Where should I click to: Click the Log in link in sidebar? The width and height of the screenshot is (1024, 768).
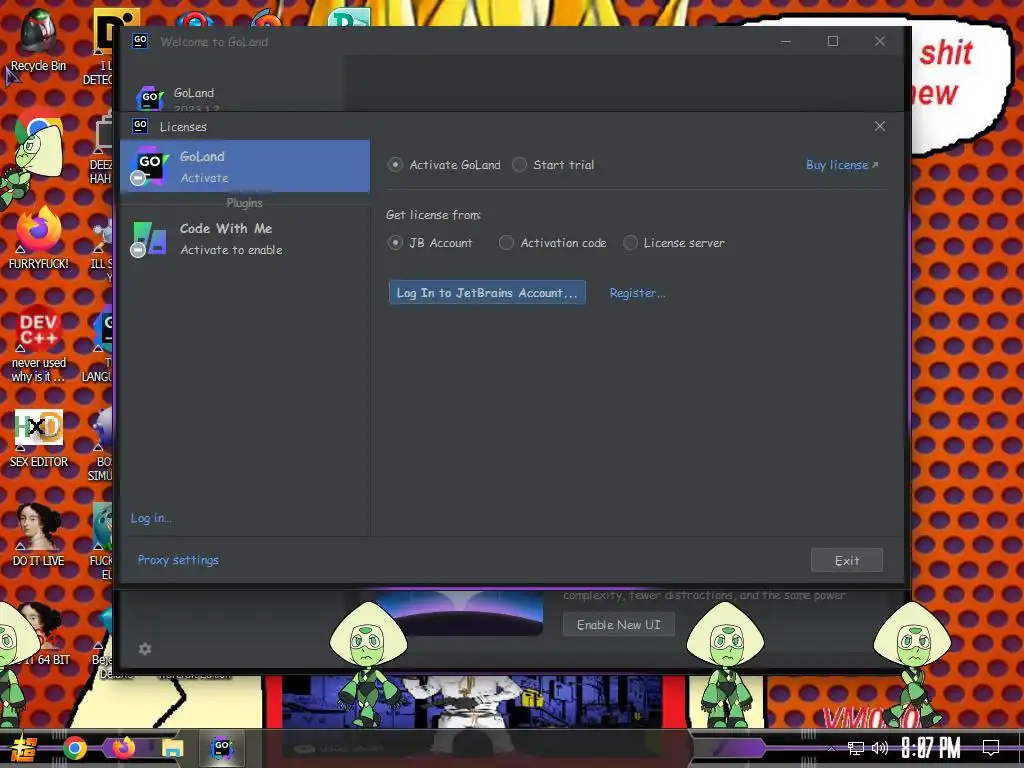click(x=151, y=518)
